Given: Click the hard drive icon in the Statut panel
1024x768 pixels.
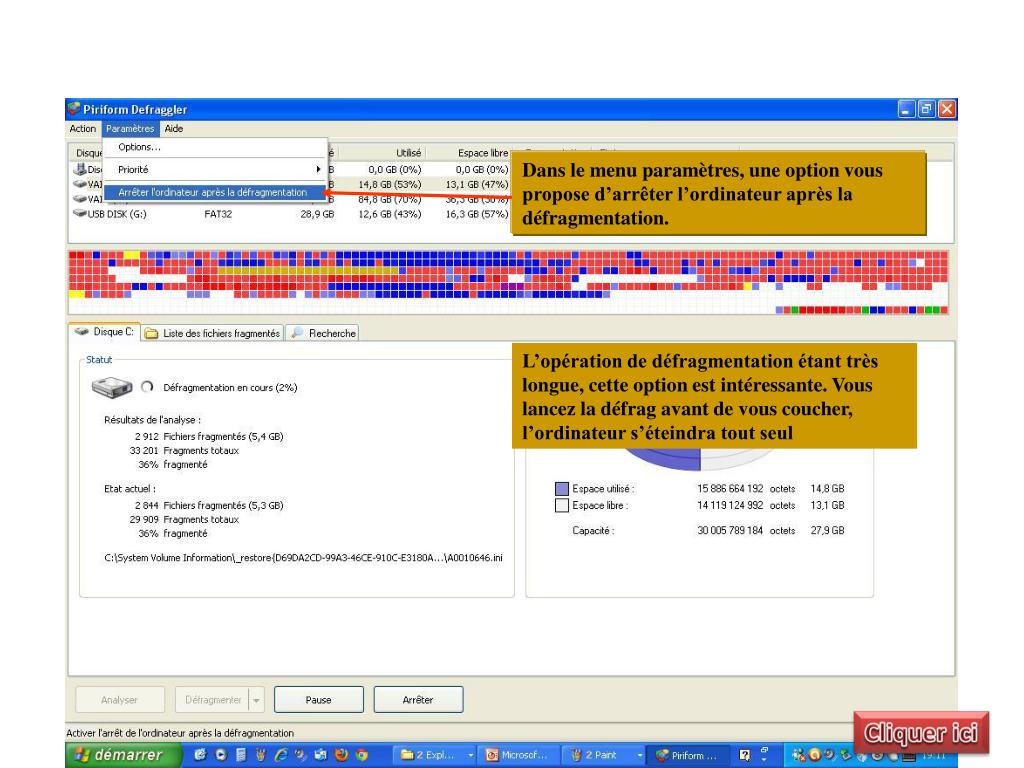Looking at the screenshot, I should [x=112, y=387].
